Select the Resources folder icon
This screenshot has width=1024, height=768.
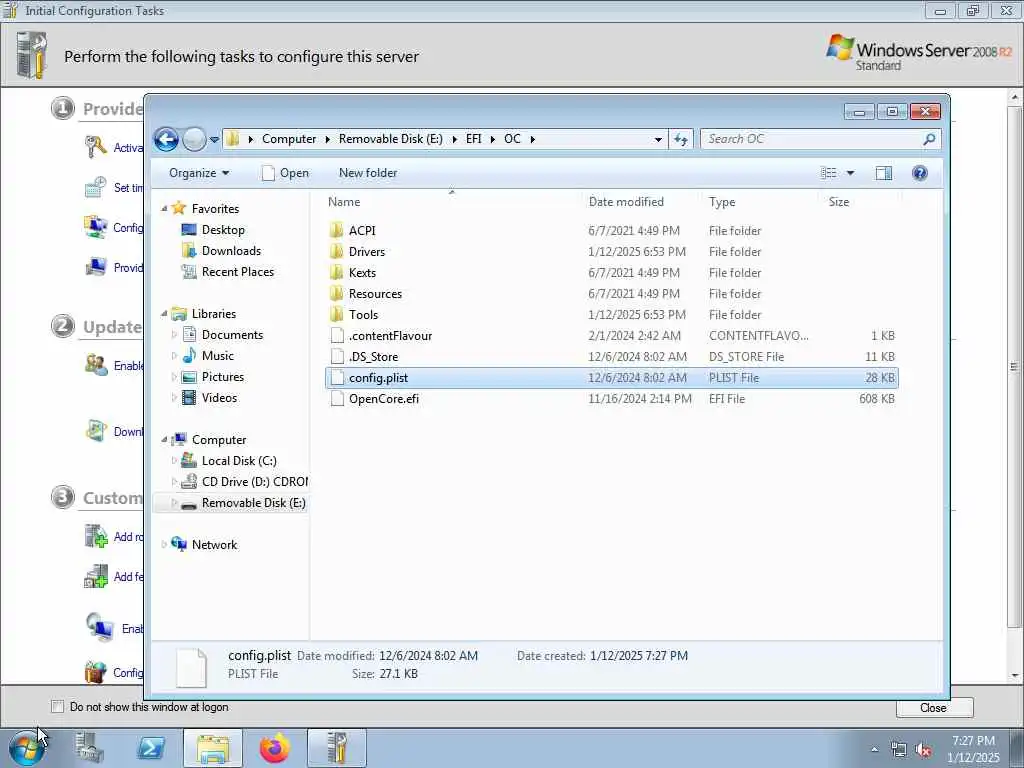point(337,294)
